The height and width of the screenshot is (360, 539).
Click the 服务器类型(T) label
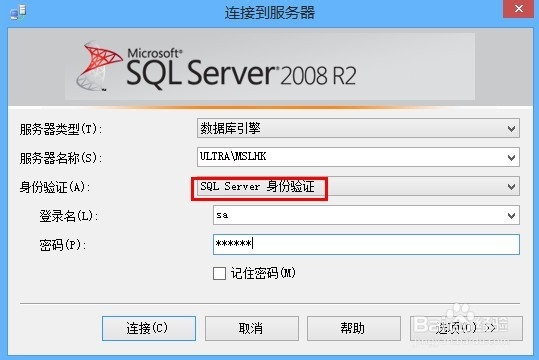click(60, 129)
